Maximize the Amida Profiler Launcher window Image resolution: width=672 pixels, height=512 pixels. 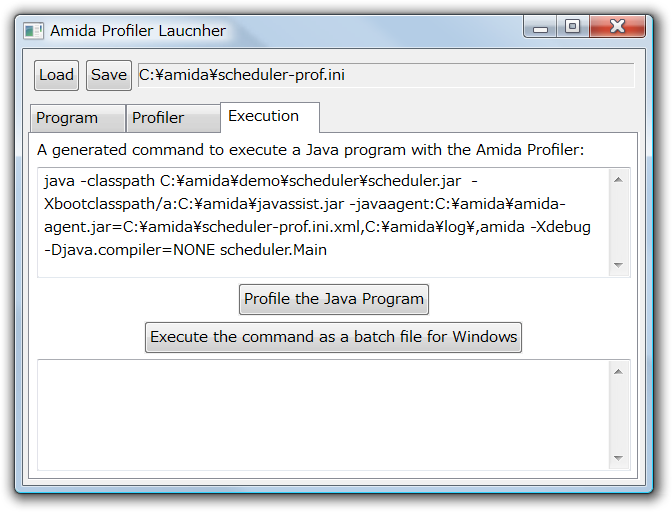[572, 28]
